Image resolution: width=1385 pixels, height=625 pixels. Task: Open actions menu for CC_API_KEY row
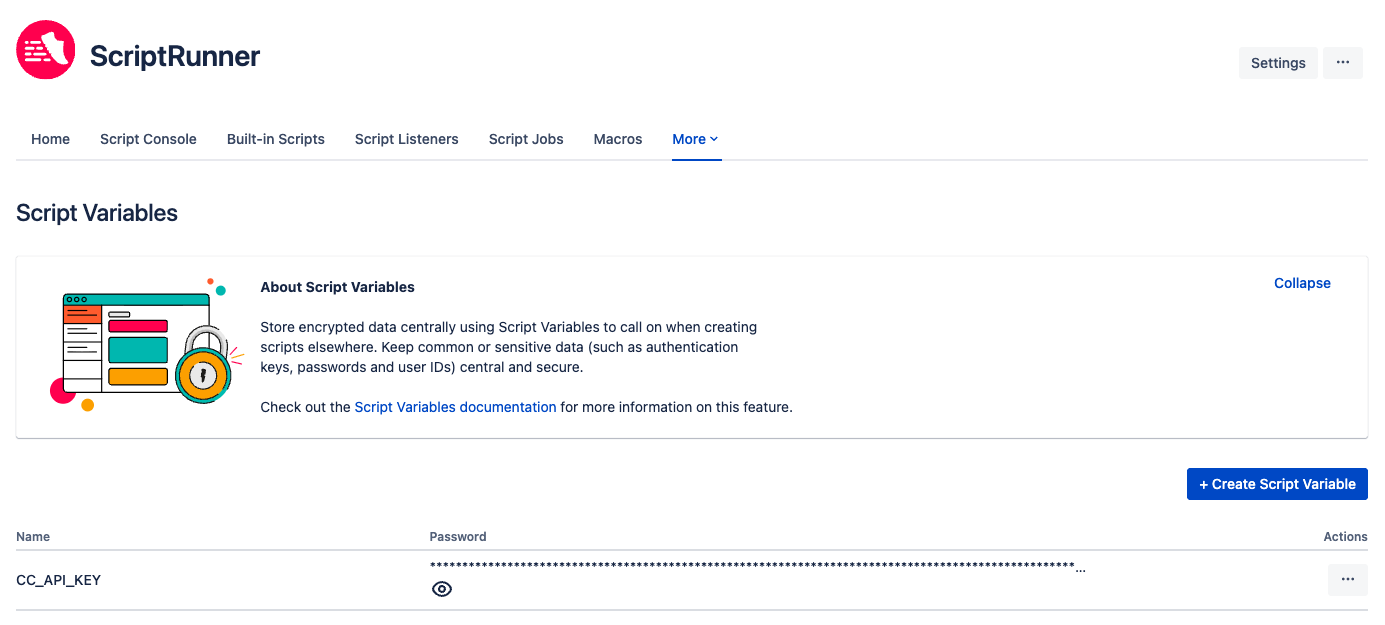[x=1347, y=580]
